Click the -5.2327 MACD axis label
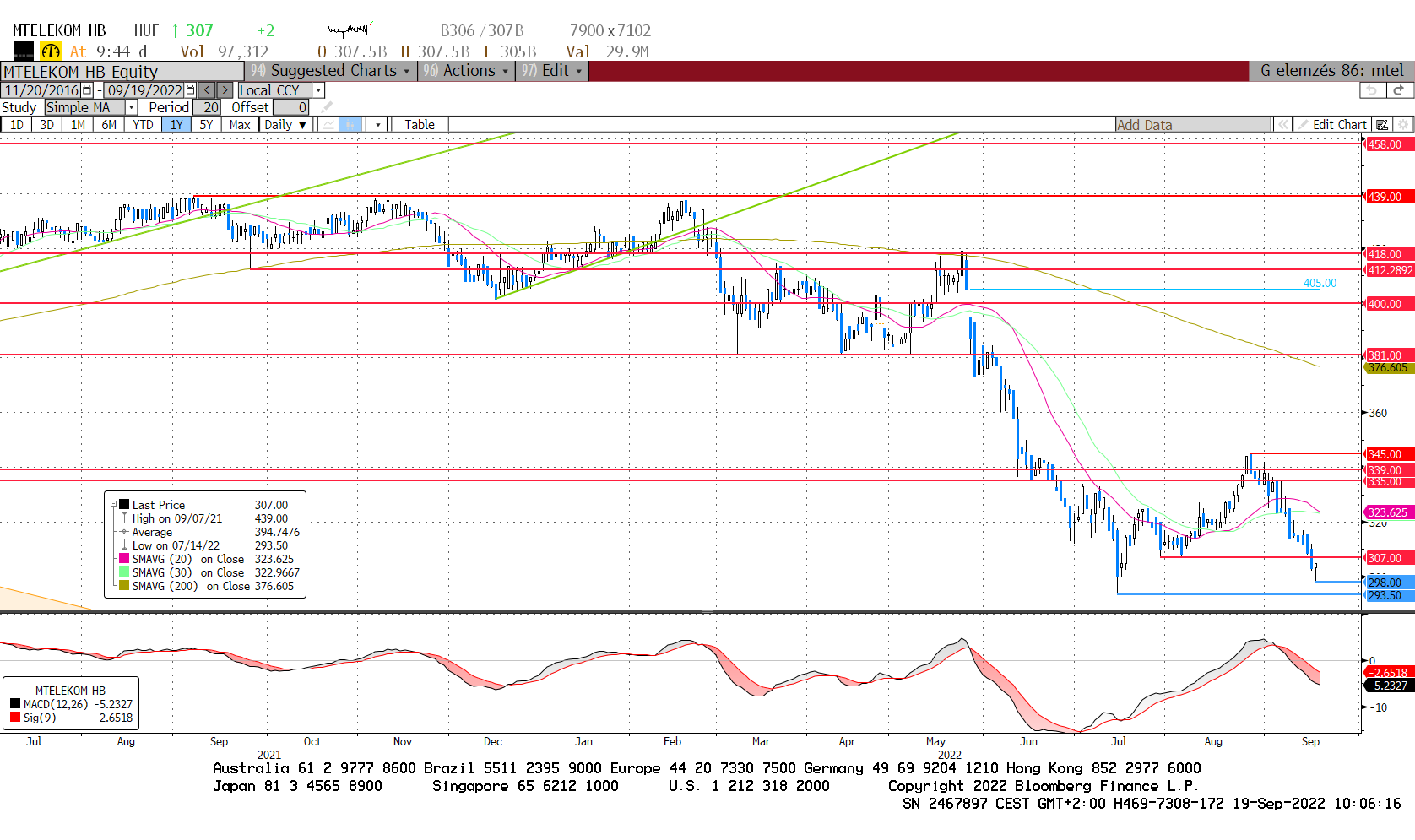 coord(1389,686)
